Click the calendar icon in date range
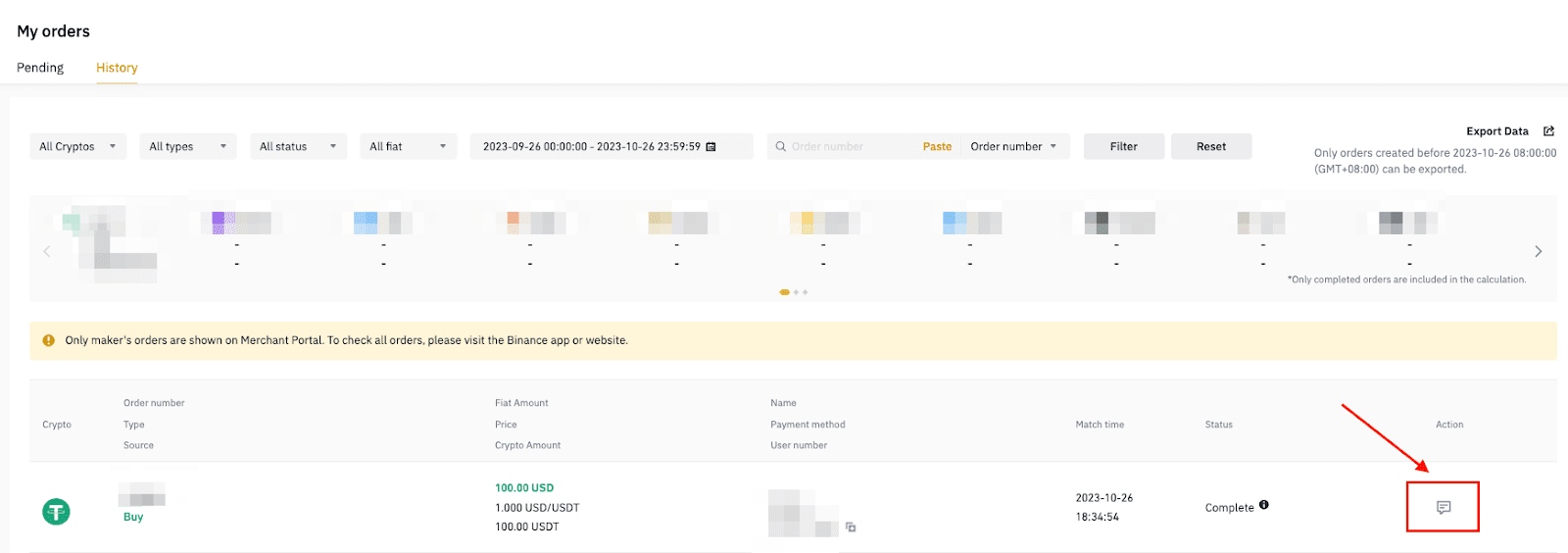This screenshot has height=553, width=1568. (x=711, y=147)
